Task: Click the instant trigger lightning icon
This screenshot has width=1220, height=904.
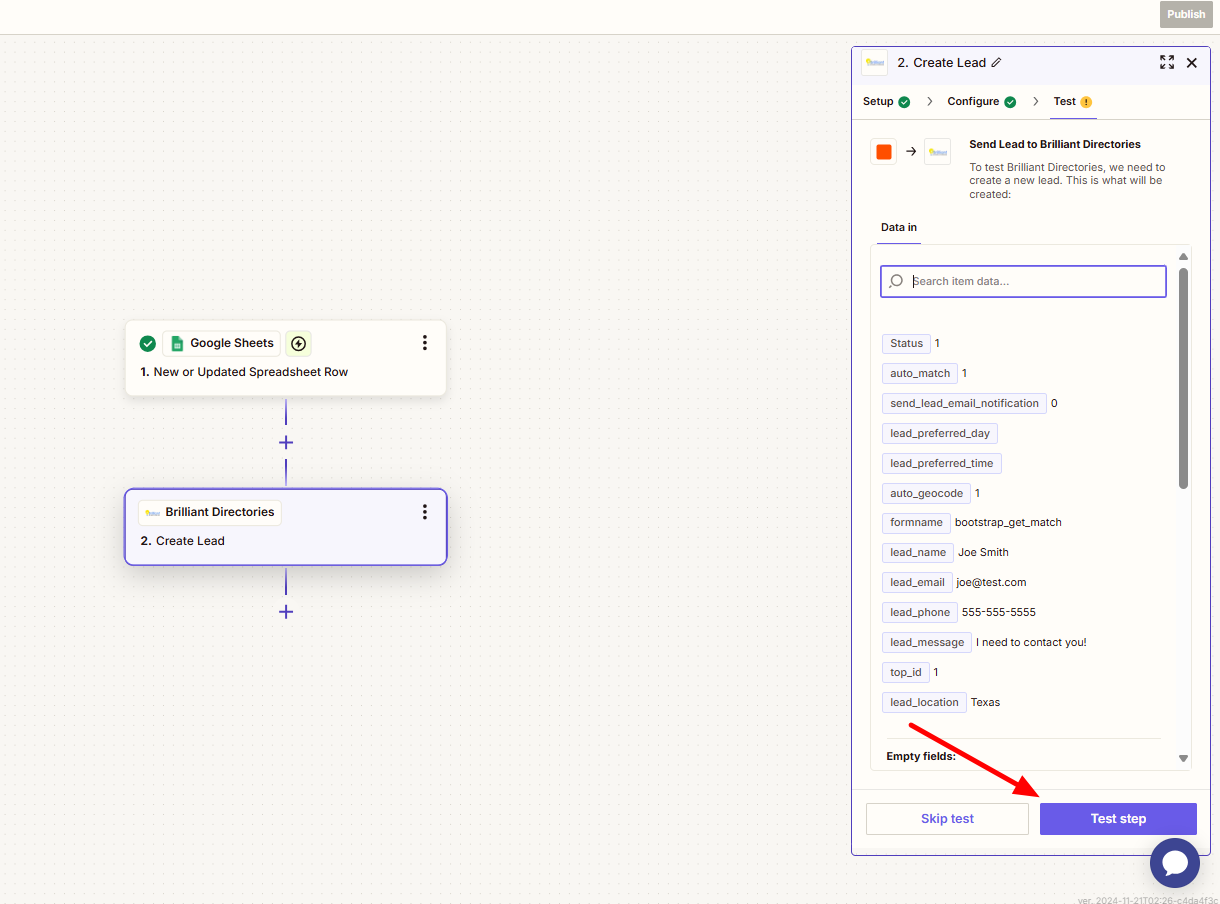Action: (x=298, y=344)
